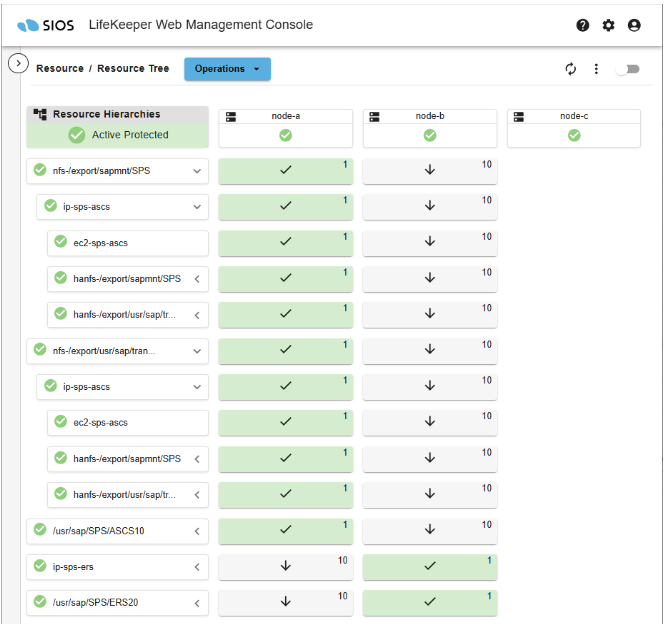Click the user account icon

634,25
